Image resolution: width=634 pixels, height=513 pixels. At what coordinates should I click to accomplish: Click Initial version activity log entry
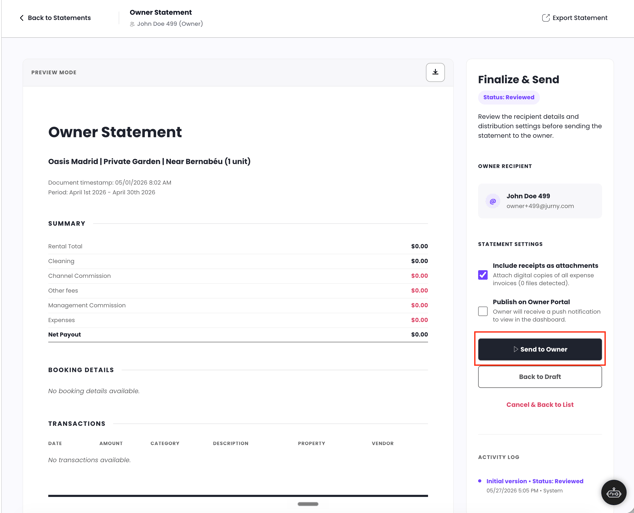(x=535, y=481)
